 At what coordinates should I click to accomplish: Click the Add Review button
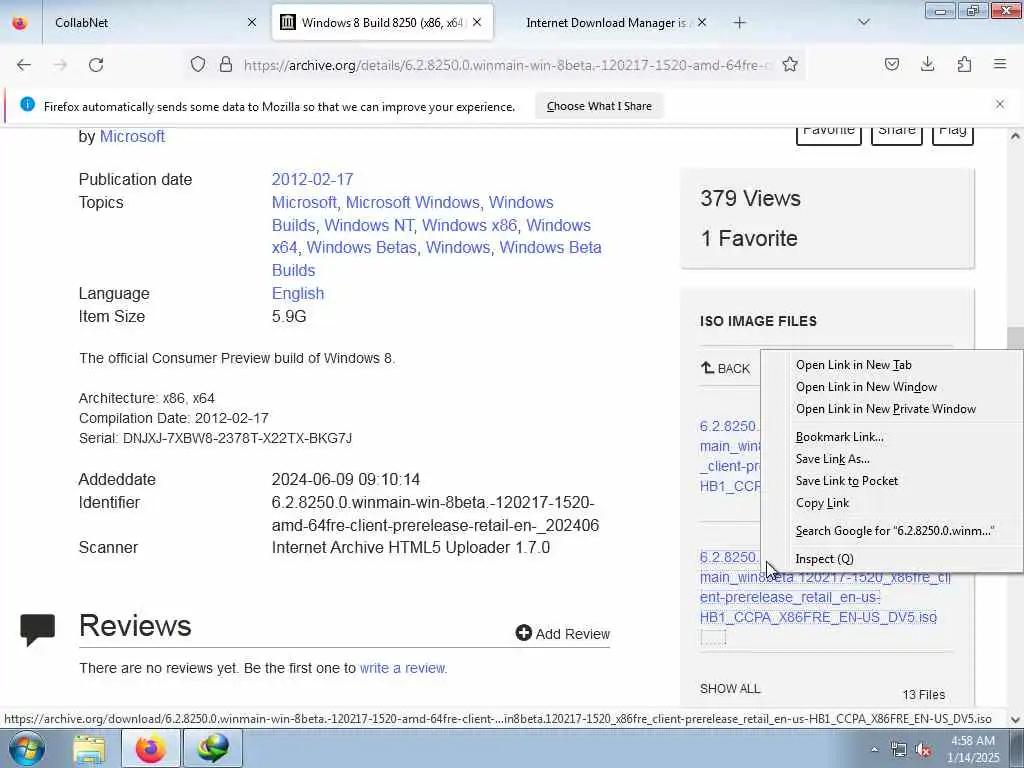[562, 633]
